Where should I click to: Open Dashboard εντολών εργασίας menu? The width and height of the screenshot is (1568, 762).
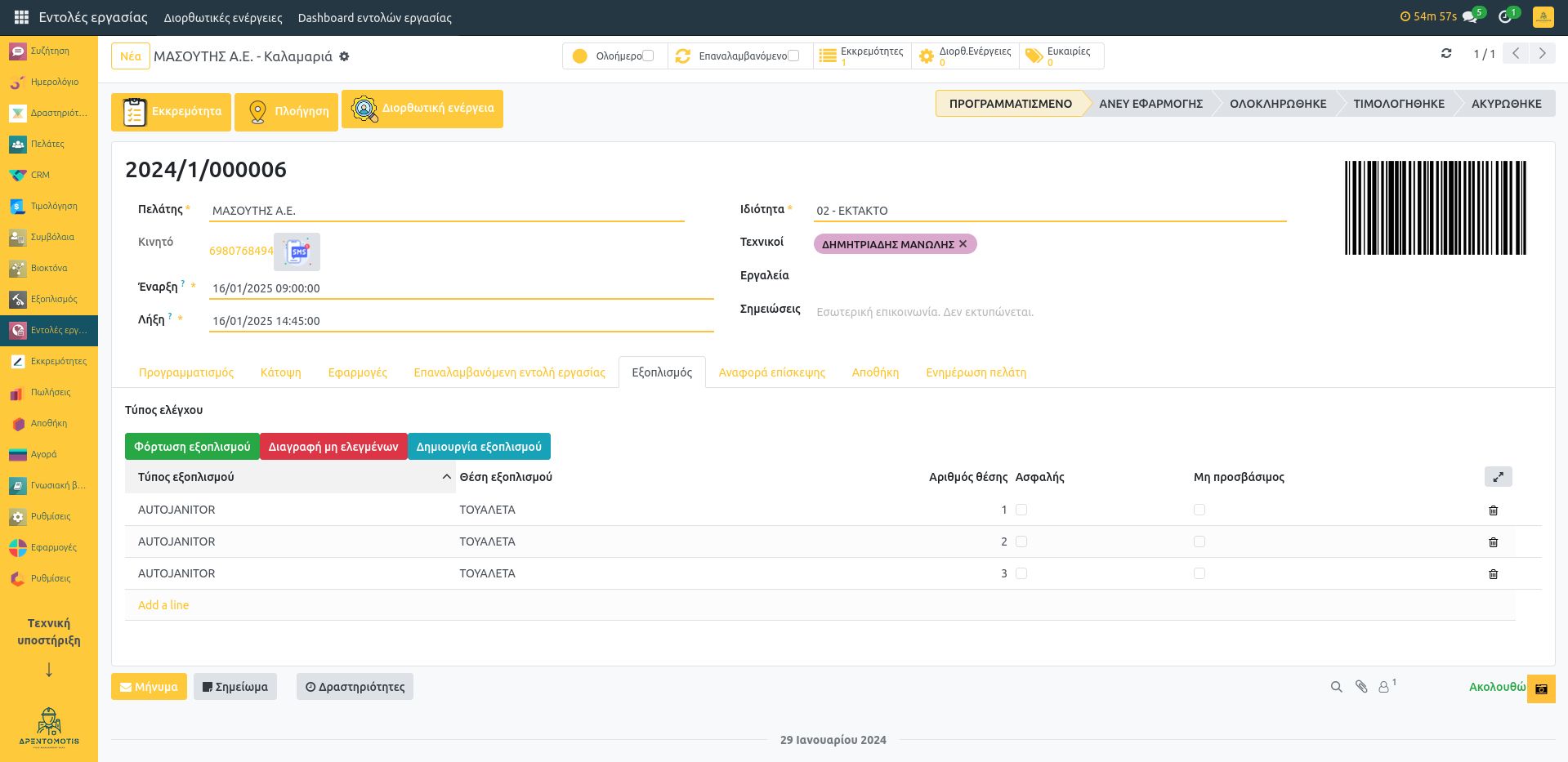pyautogui.click(x=374, y=17)
